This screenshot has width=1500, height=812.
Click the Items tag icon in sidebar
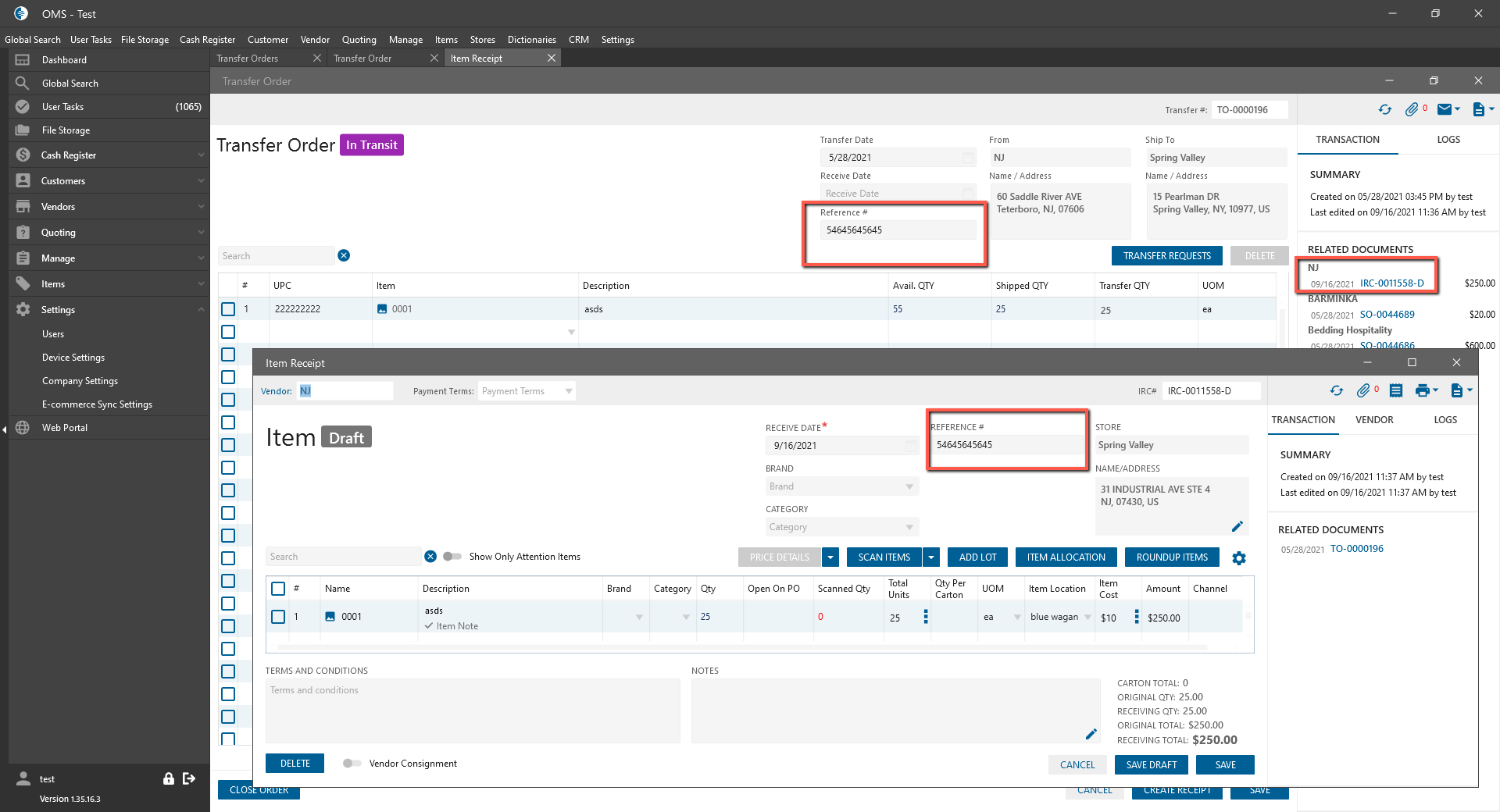(23, 284)
